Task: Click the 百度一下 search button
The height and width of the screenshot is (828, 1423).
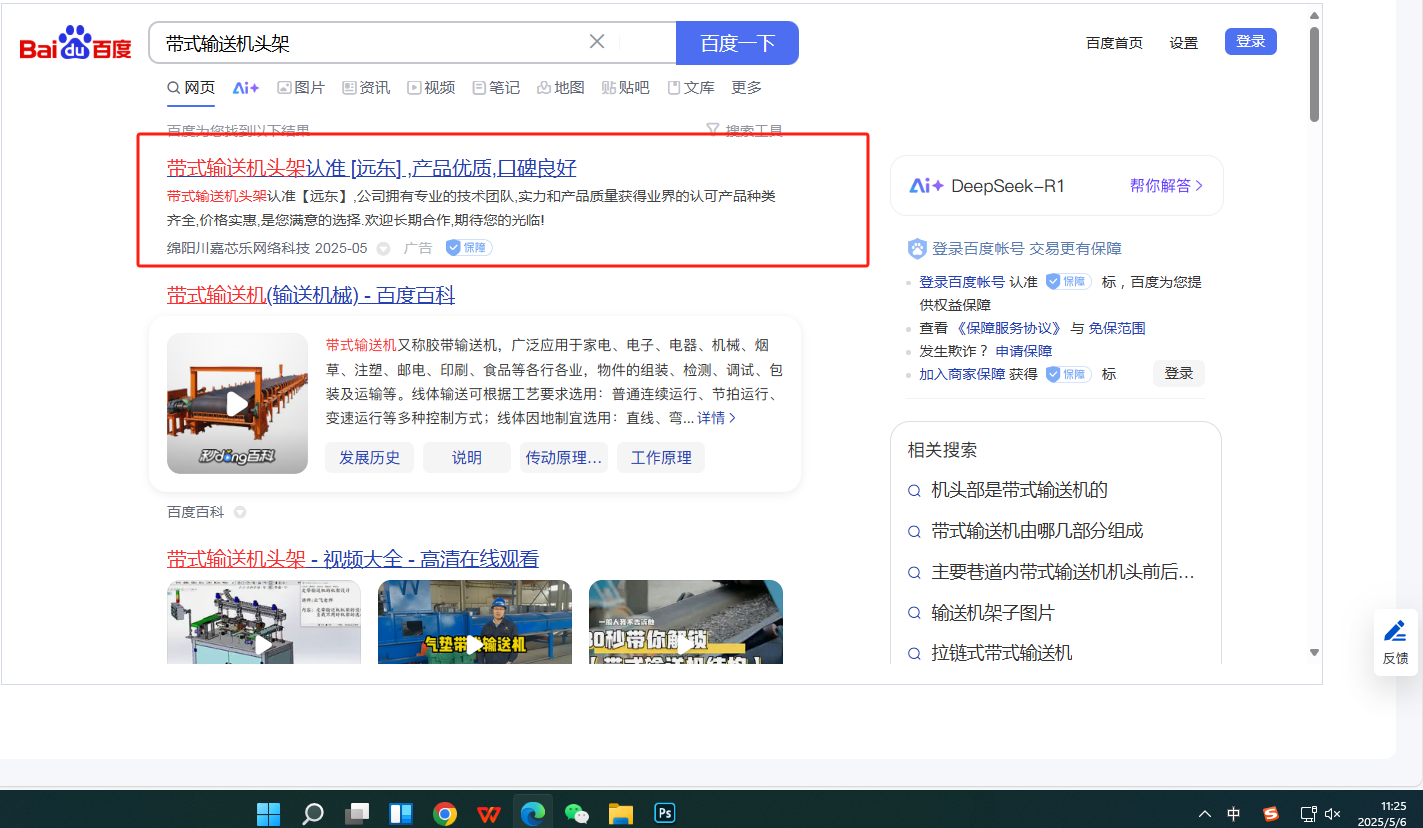Action: pos(737,43)
